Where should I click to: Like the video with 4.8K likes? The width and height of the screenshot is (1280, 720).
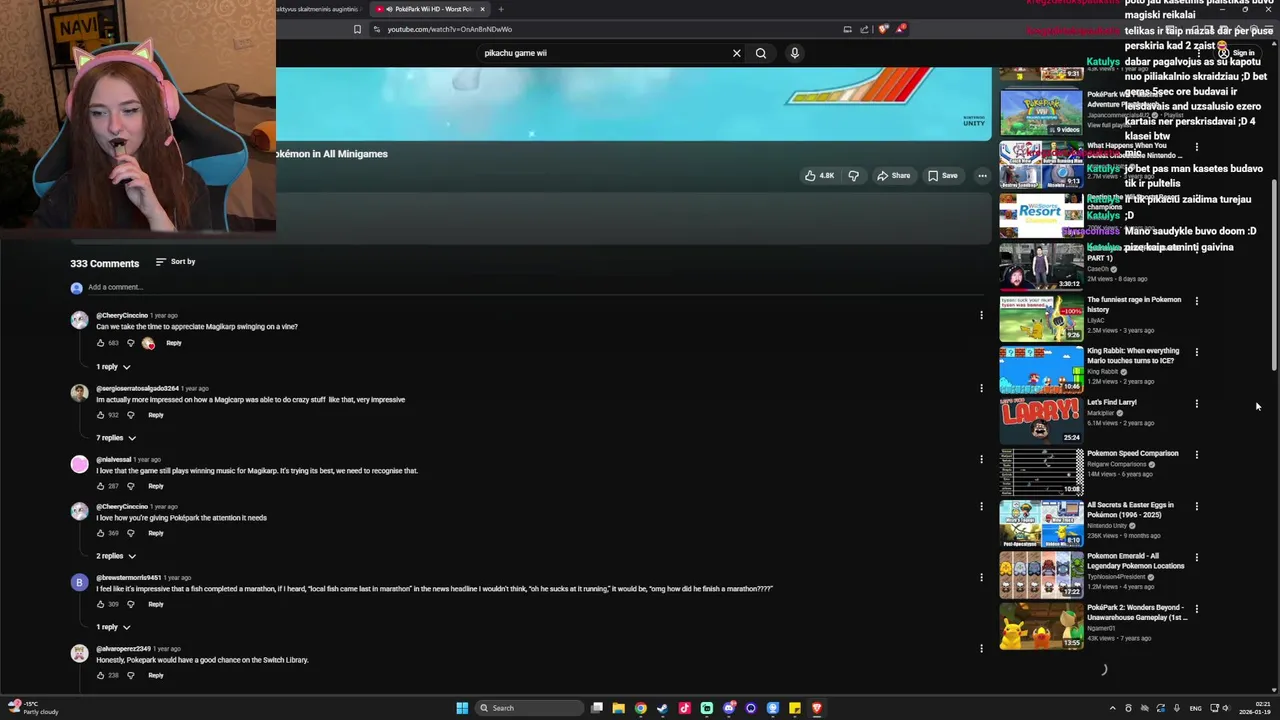(x=819, y=176)
